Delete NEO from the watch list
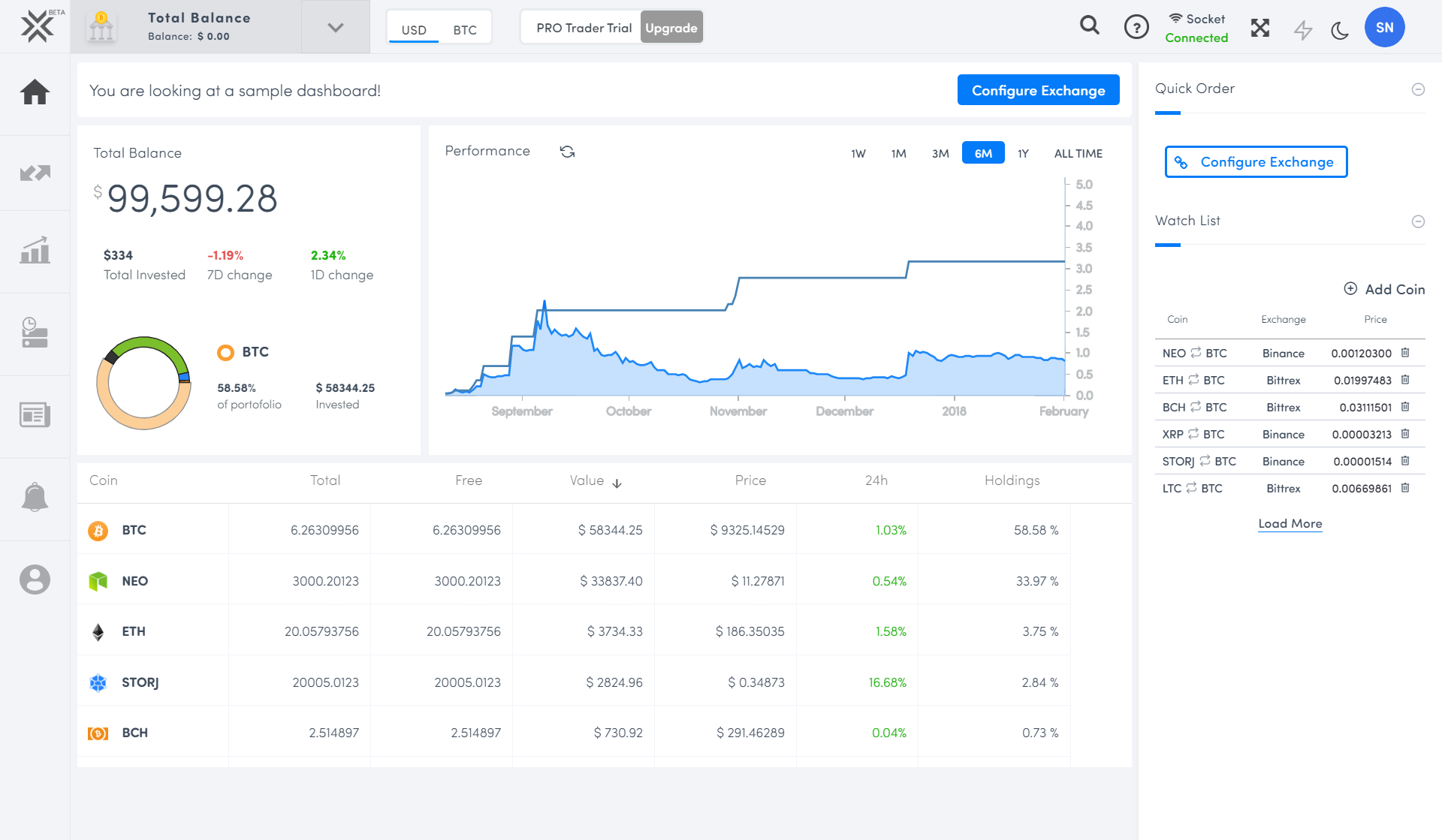This screenshot has height=840, width=1442. [1405, 353]
